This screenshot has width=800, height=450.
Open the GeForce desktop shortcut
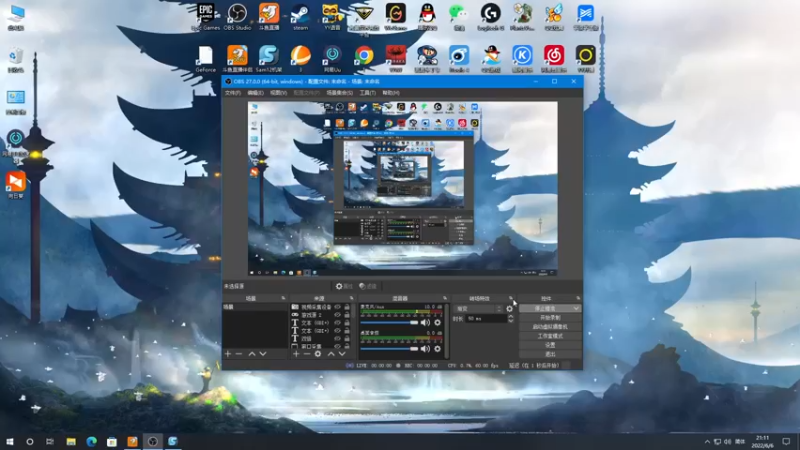[x=206, y=59]
